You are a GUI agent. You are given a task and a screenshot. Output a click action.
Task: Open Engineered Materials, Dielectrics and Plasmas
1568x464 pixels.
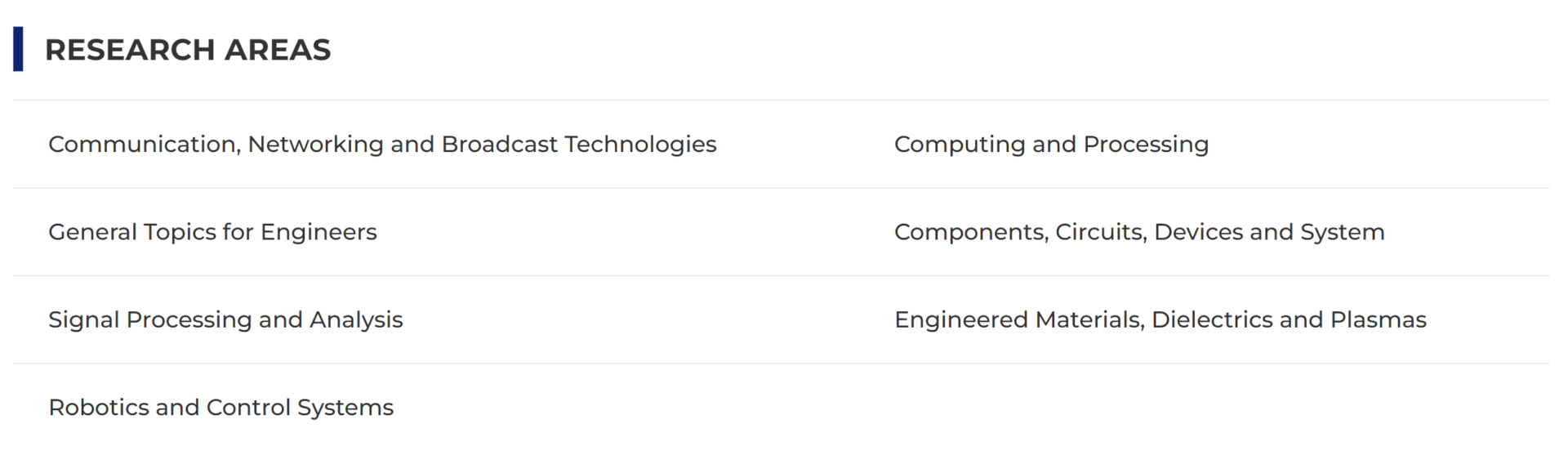tap(1160, 319)
